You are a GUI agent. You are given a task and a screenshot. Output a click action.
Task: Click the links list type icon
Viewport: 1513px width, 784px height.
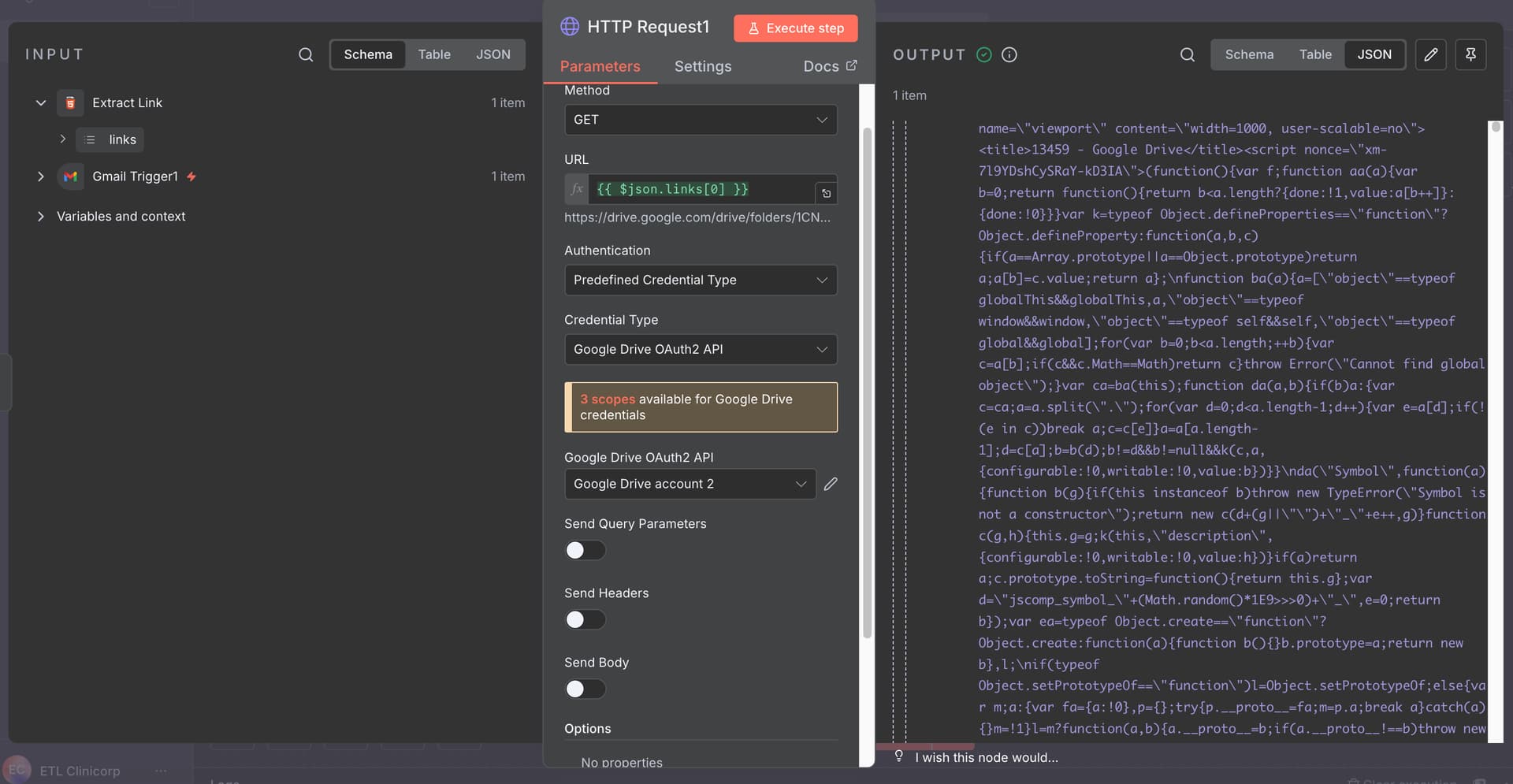pos(90,139)
